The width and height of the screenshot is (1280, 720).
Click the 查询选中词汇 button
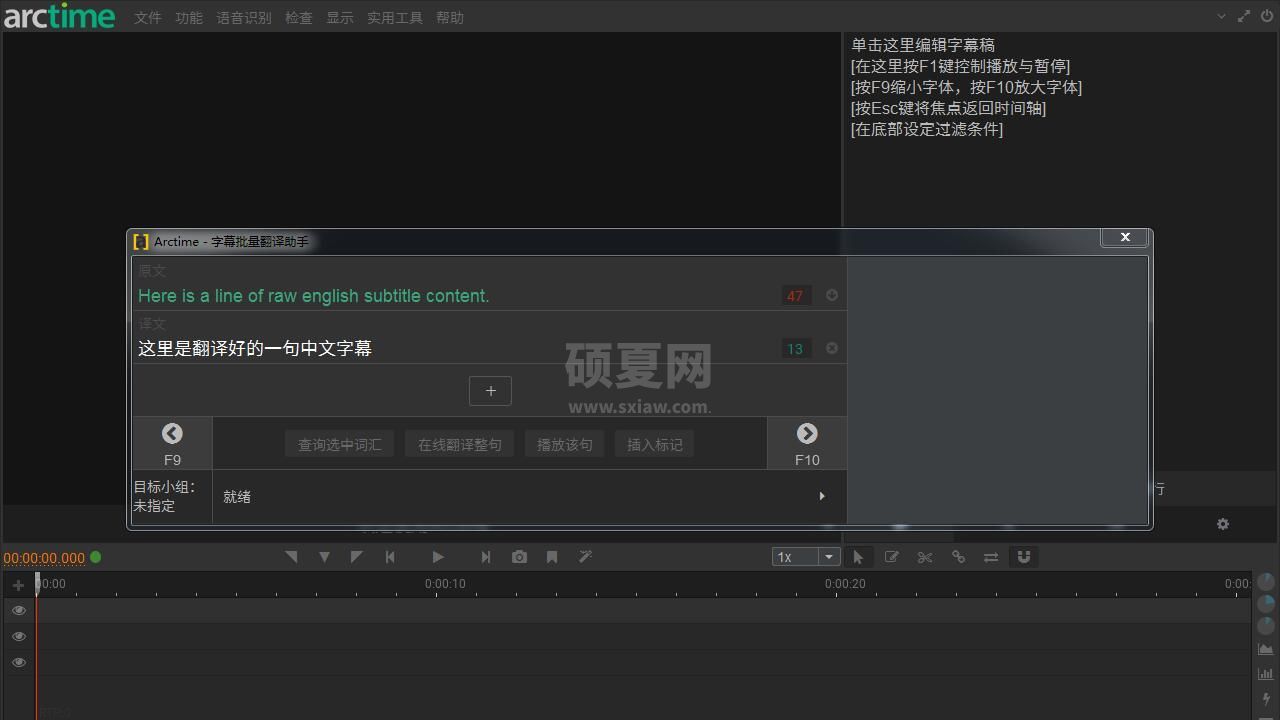[340, 444]
